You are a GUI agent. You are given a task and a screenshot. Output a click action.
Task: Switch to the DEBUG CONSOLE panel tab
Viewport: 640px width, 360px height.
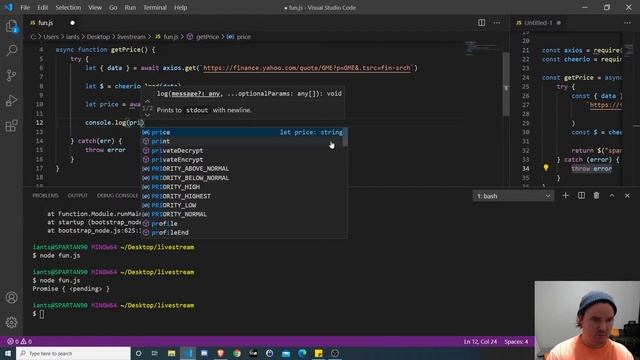click(x=118, y=196)
